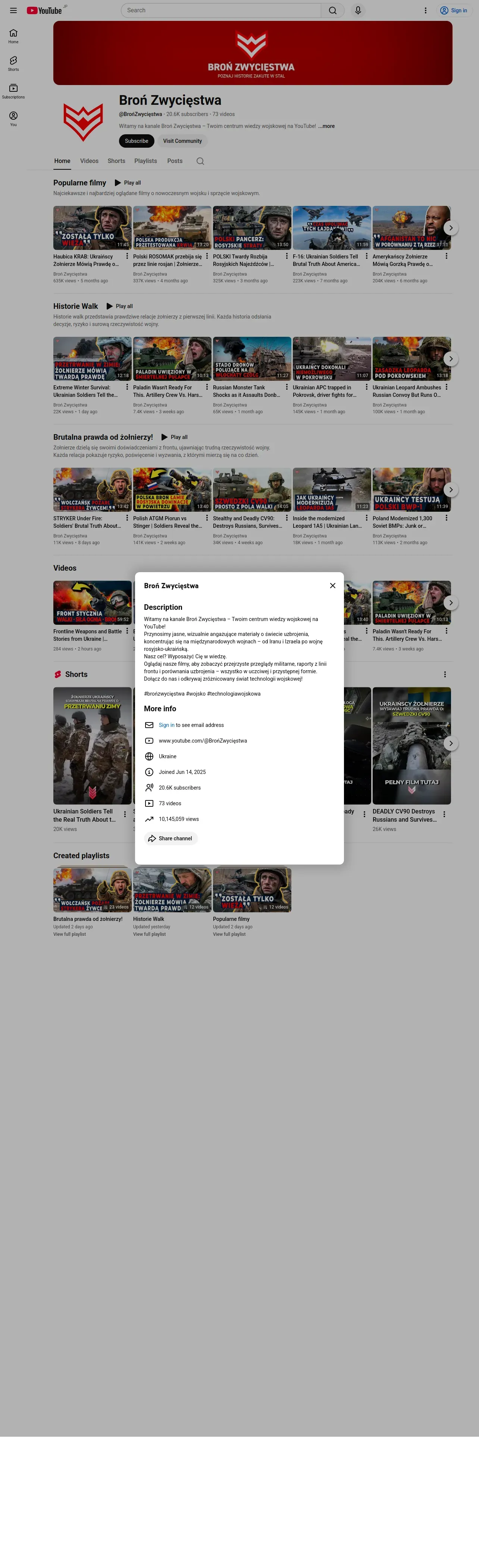Click the search magnifier button
This screenshot has width=479, height=1568.
[x=332, y=10]
